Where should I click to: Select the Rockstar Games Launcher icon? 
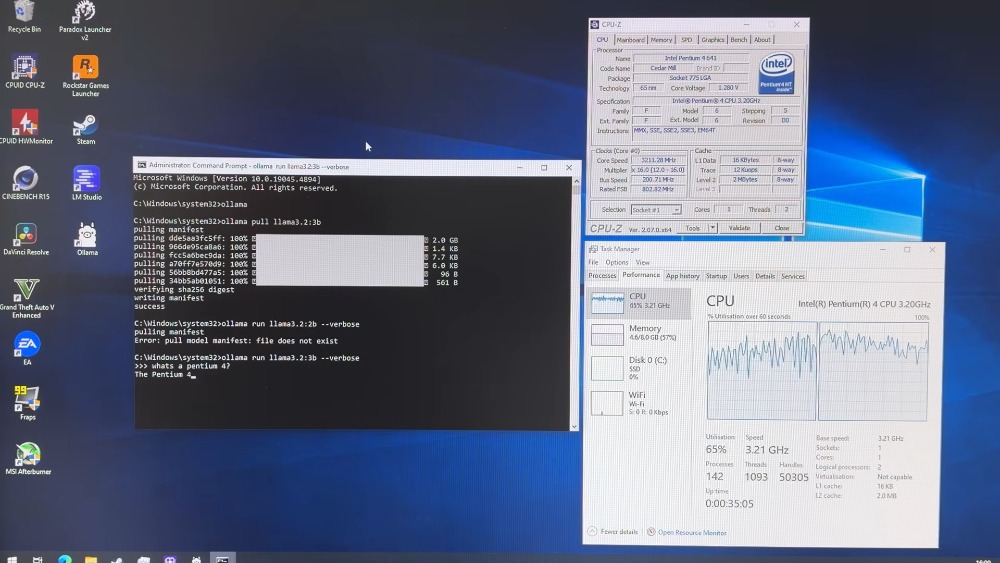pyautogui.click(x=85, y=76)
